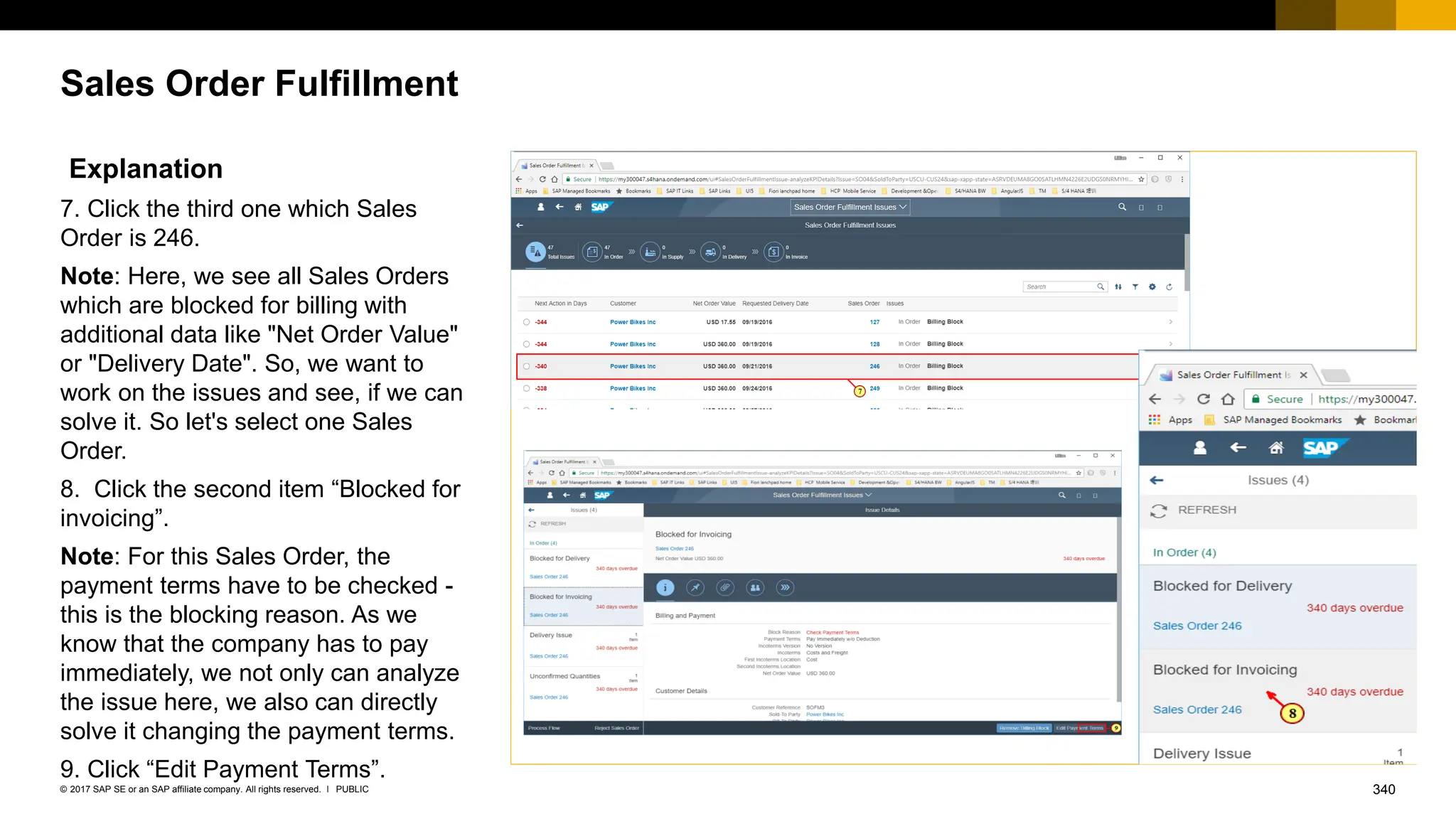1456x819 pixels.
Task: Open the pin Notes tab icon in Issue Details
Action: tap(695, 587)
